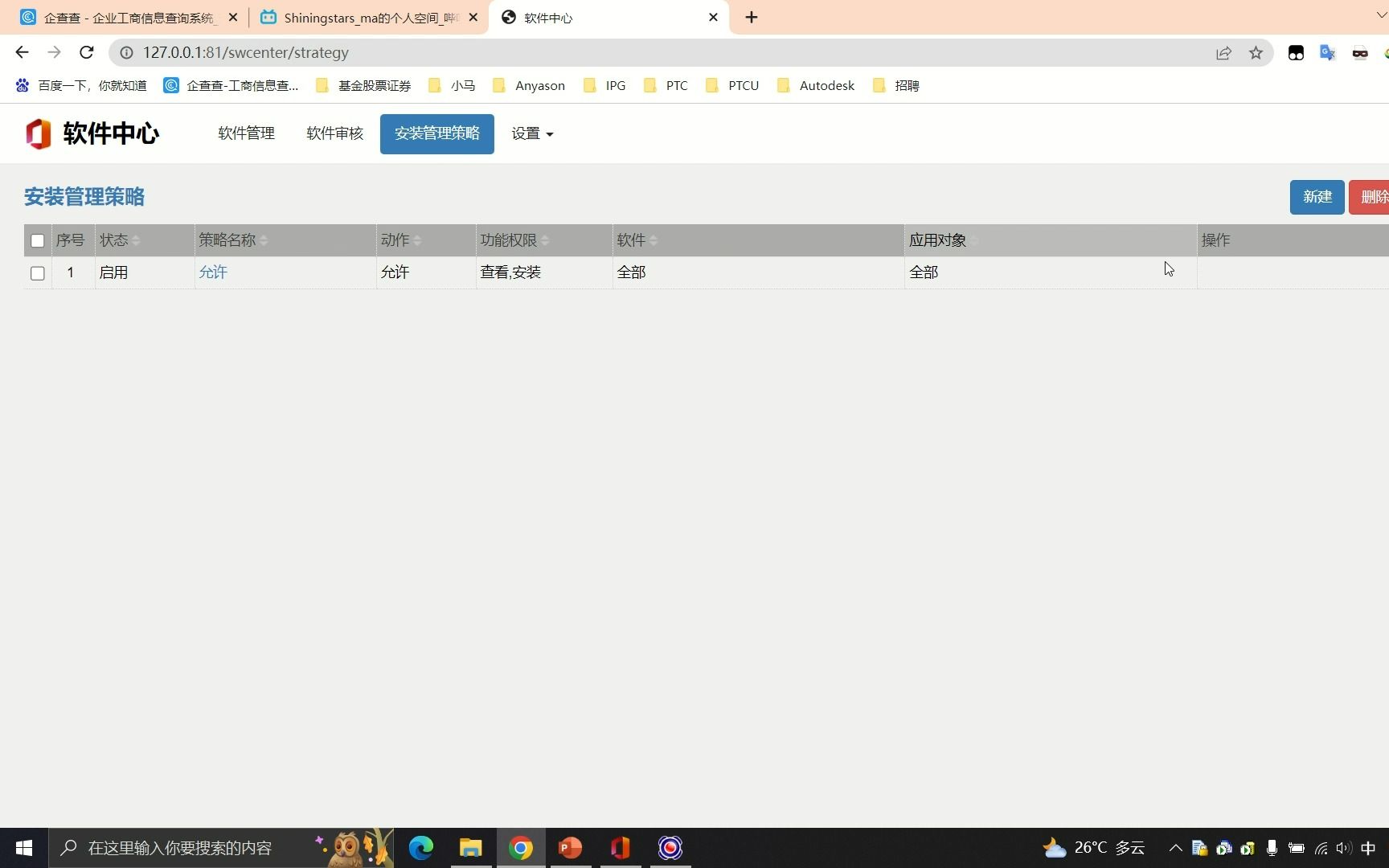
Task: Open the 企查查 bookmark icon
Action: click(170, 85)
